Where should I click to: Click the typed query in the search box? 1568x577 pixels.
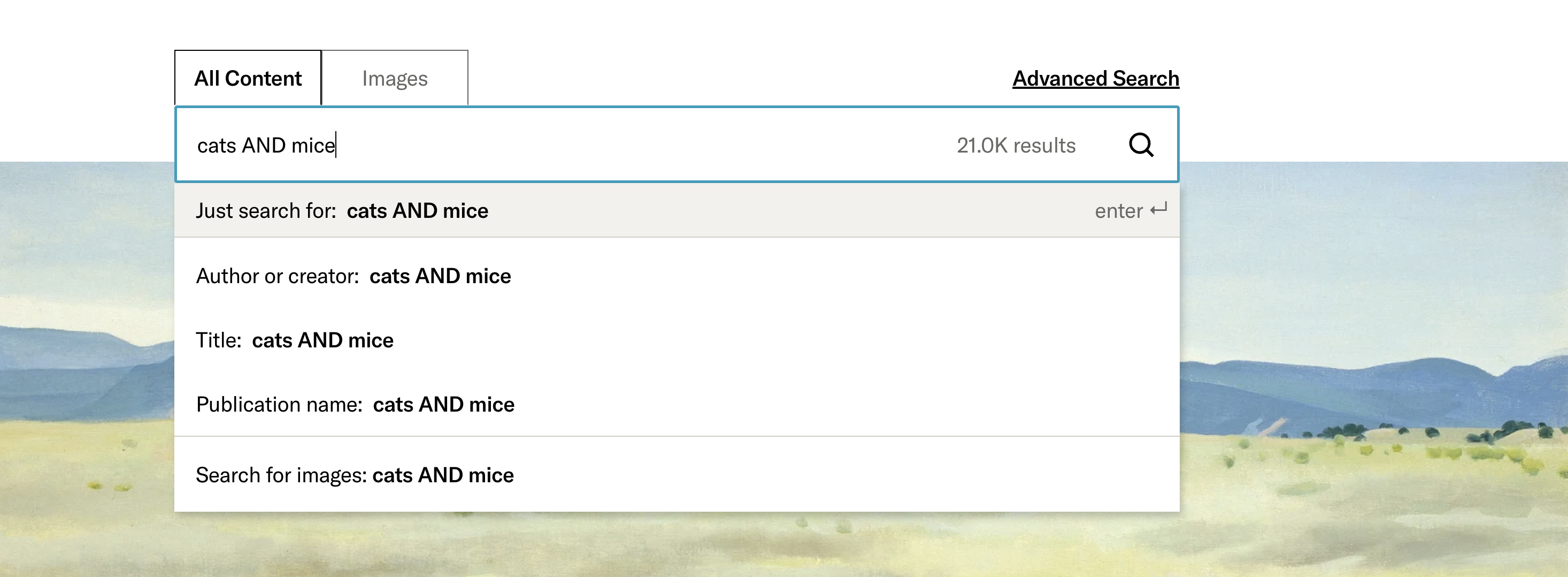tap(266, 146)
